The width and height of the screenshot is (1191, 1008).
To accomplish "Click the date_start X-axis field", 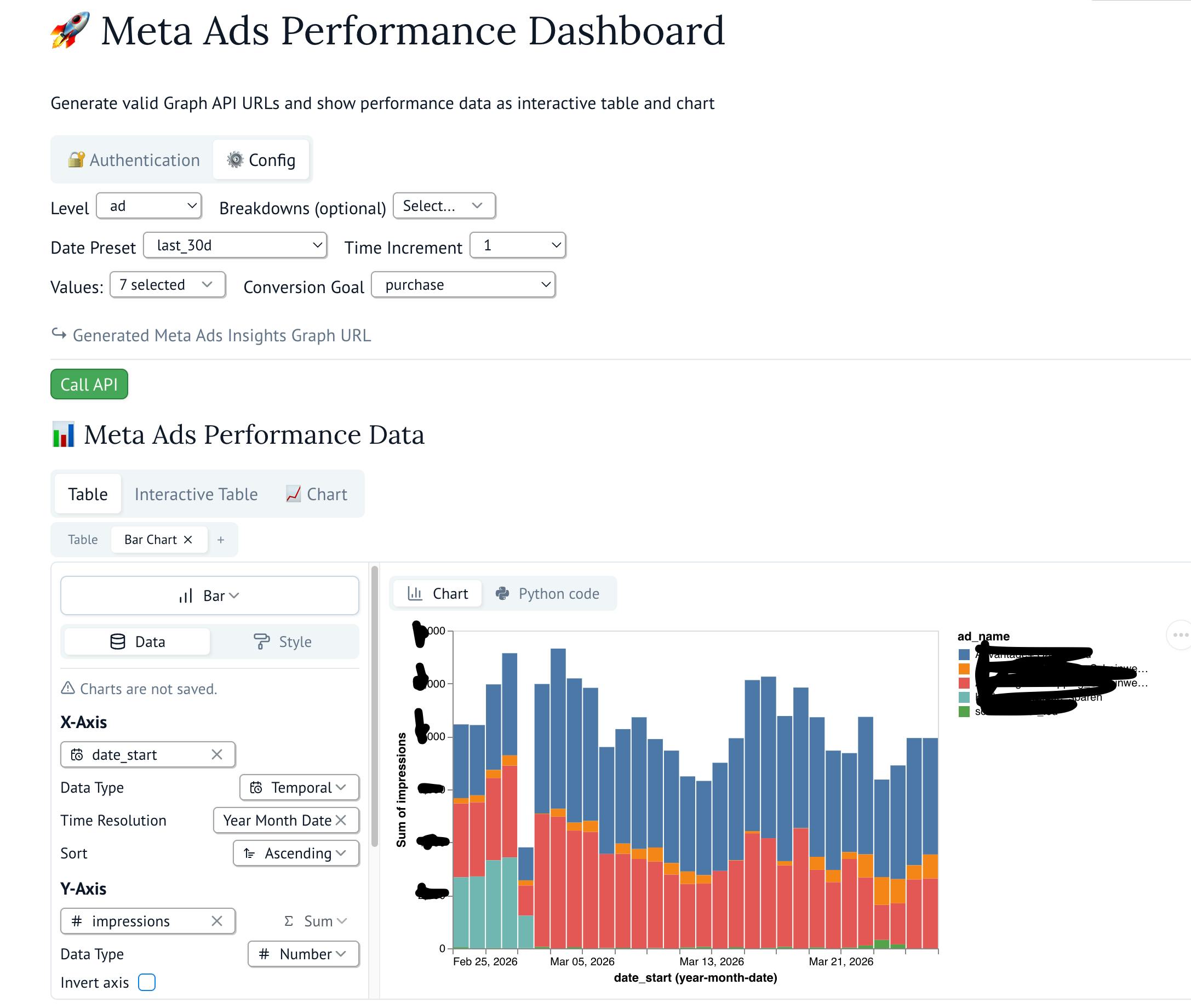I will point(148,754).
